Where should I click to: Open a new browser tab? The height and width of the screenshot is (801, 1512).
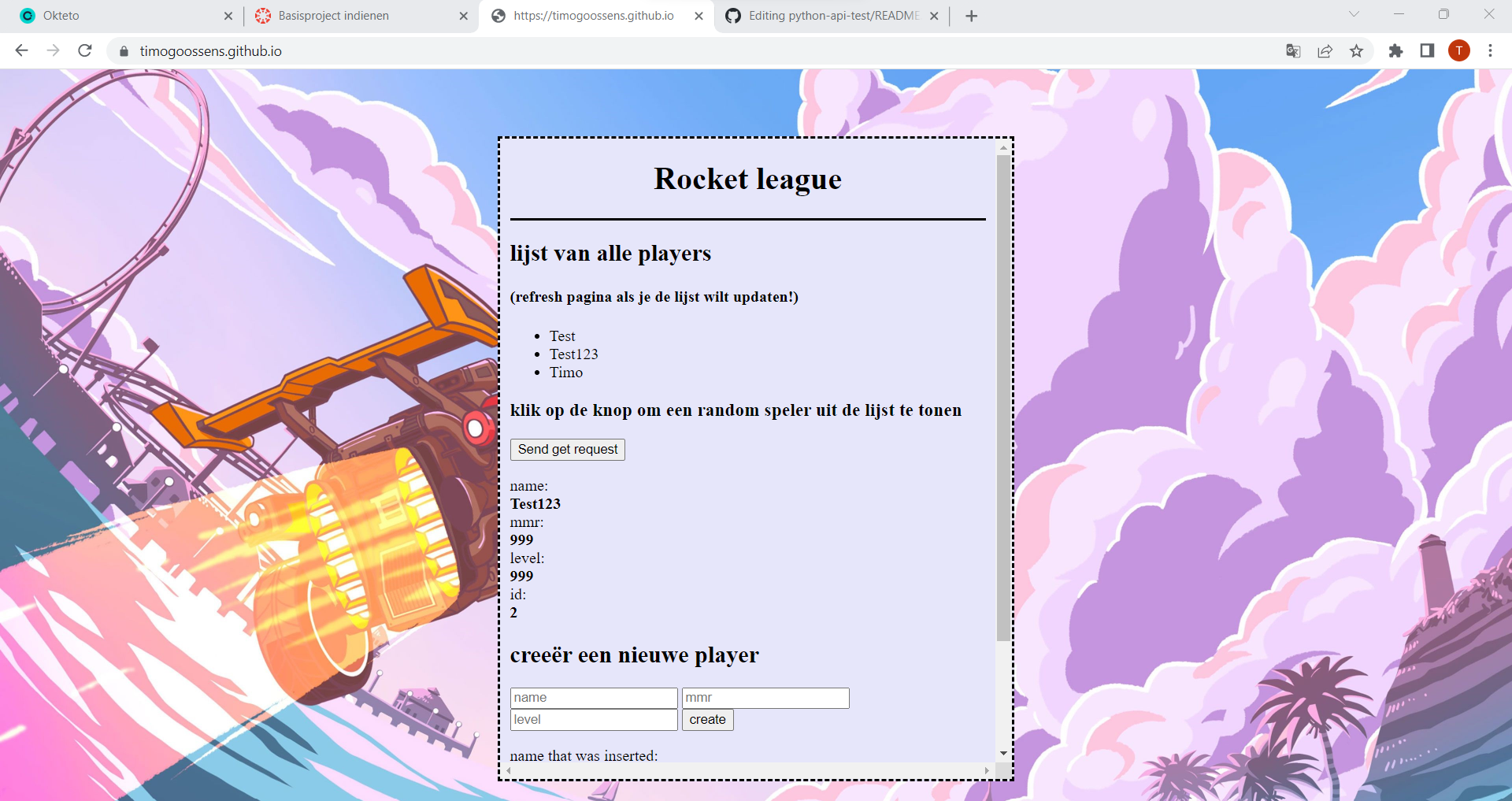tap(971, 16)
